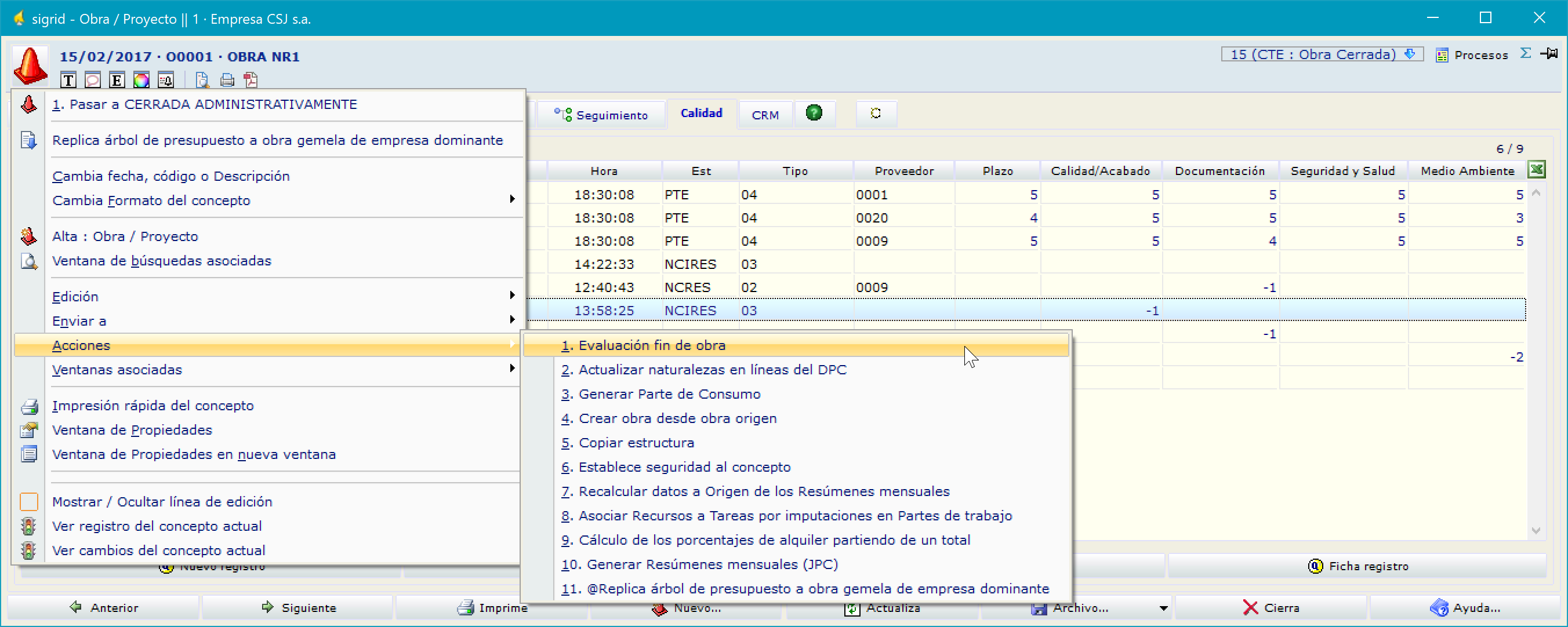Export the grid with the Excel icon
The width and height of the screenshot is (1568, 627).
click(1536, 170)
